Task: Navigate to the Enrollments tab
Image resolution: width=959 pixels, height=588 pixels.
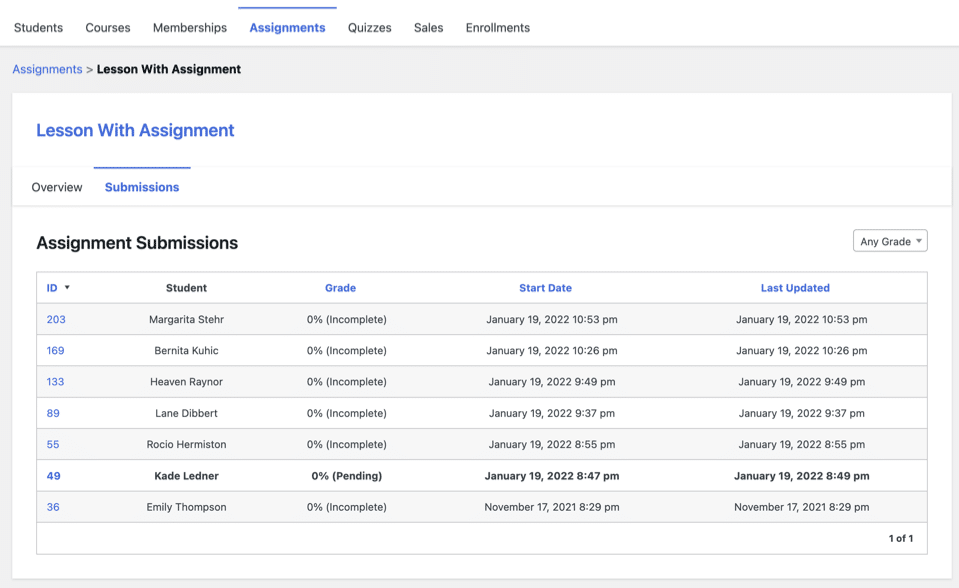Action: (497, 28)
